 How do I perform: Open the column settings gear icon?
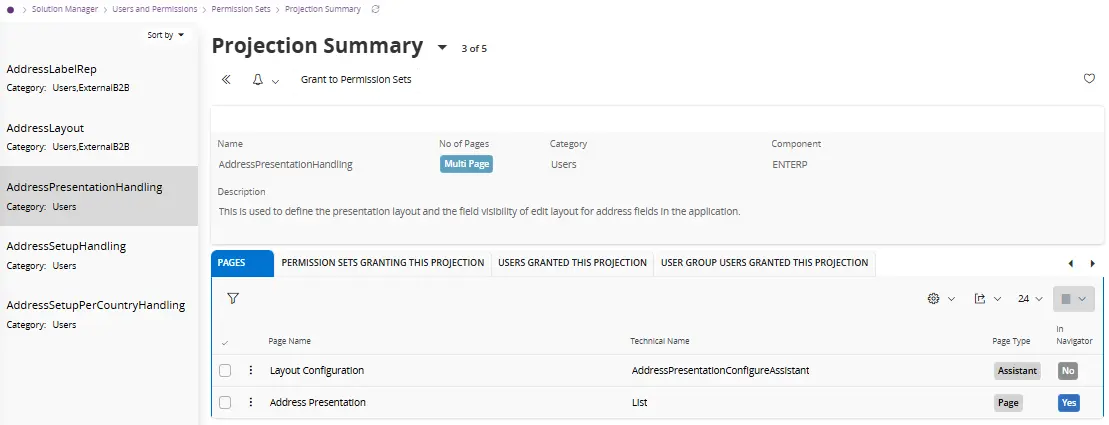(934, 299)
